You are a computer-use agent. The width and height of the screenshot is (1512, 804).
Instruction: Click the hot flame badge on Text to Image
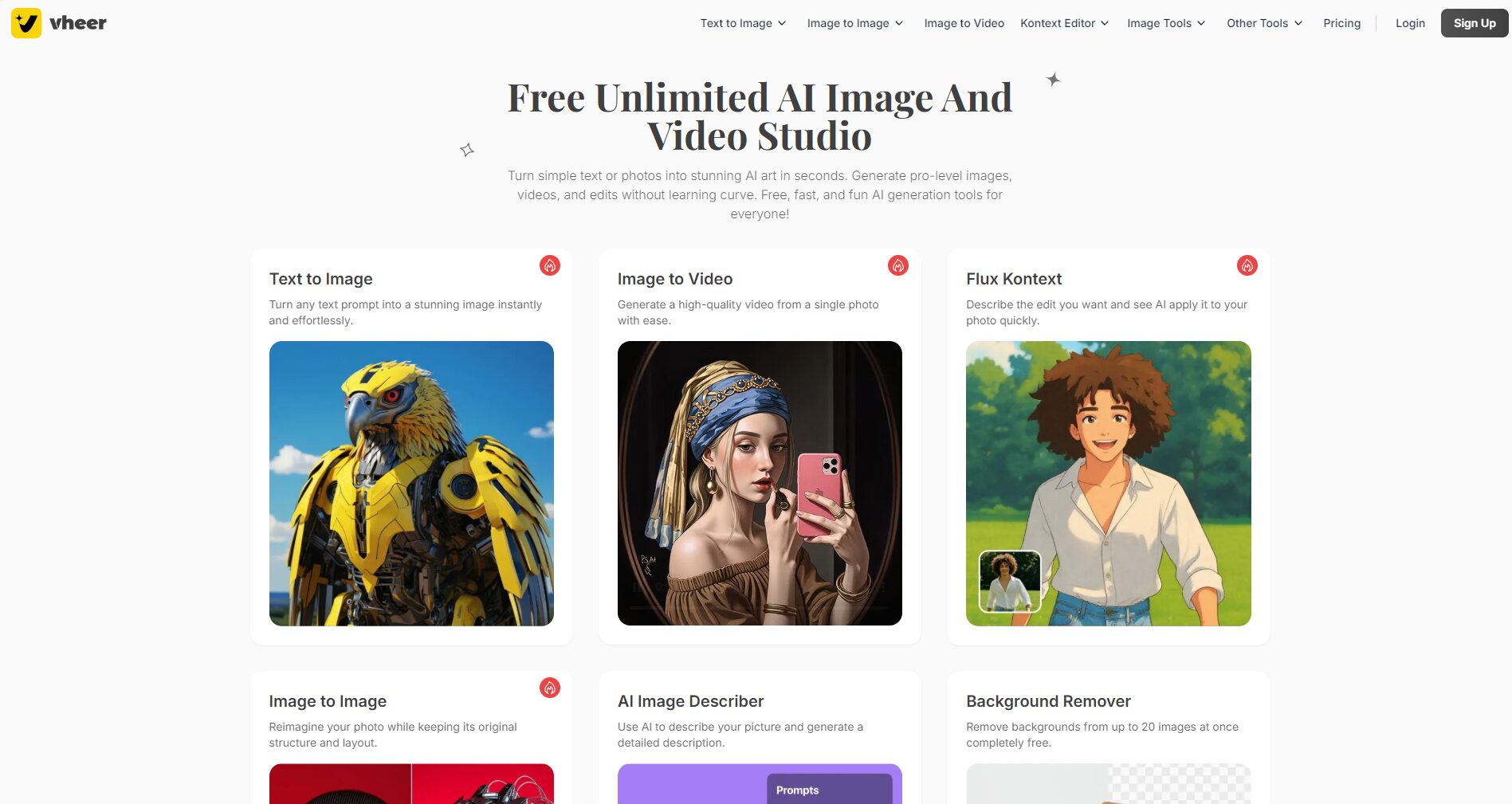point(549,265)
